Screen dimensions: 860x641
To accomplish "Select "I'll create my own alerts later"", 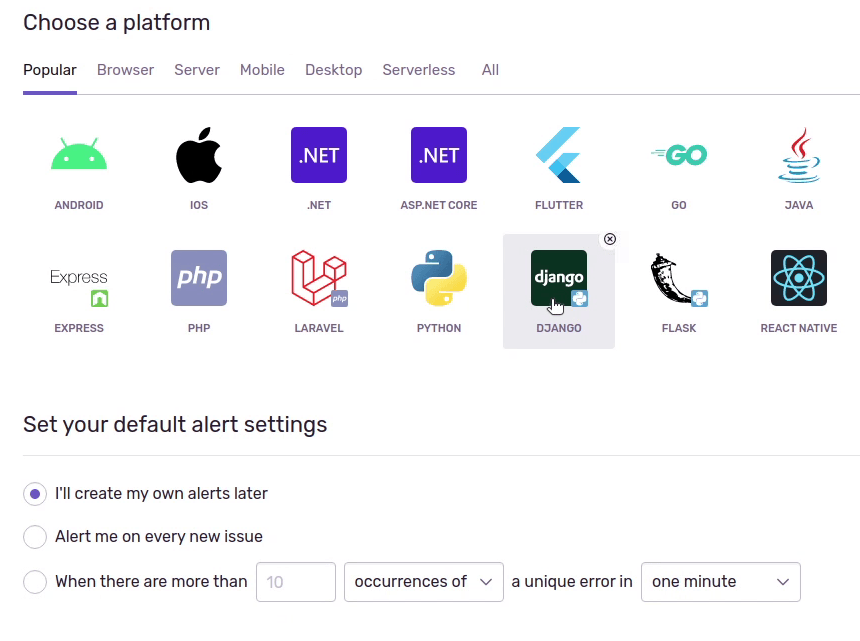I will (35, 494).
